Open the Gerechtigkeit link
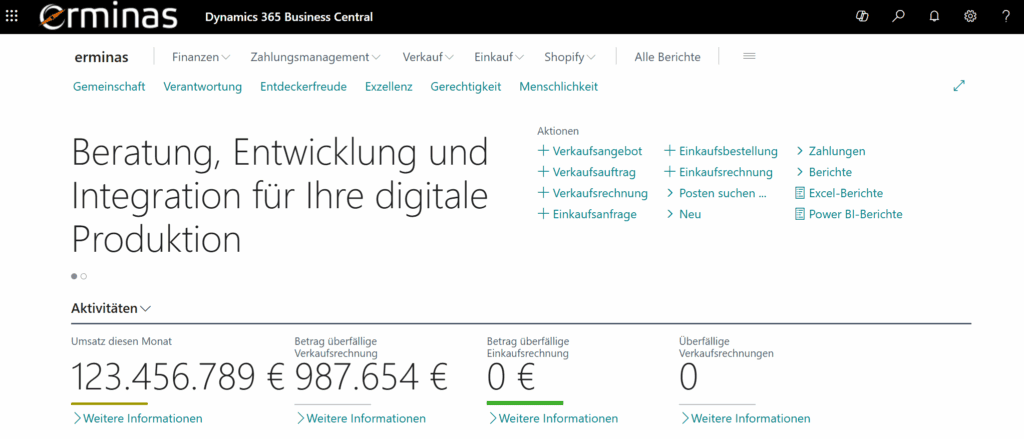Viewport: 1024px width, 439px height. click(466, 86)
